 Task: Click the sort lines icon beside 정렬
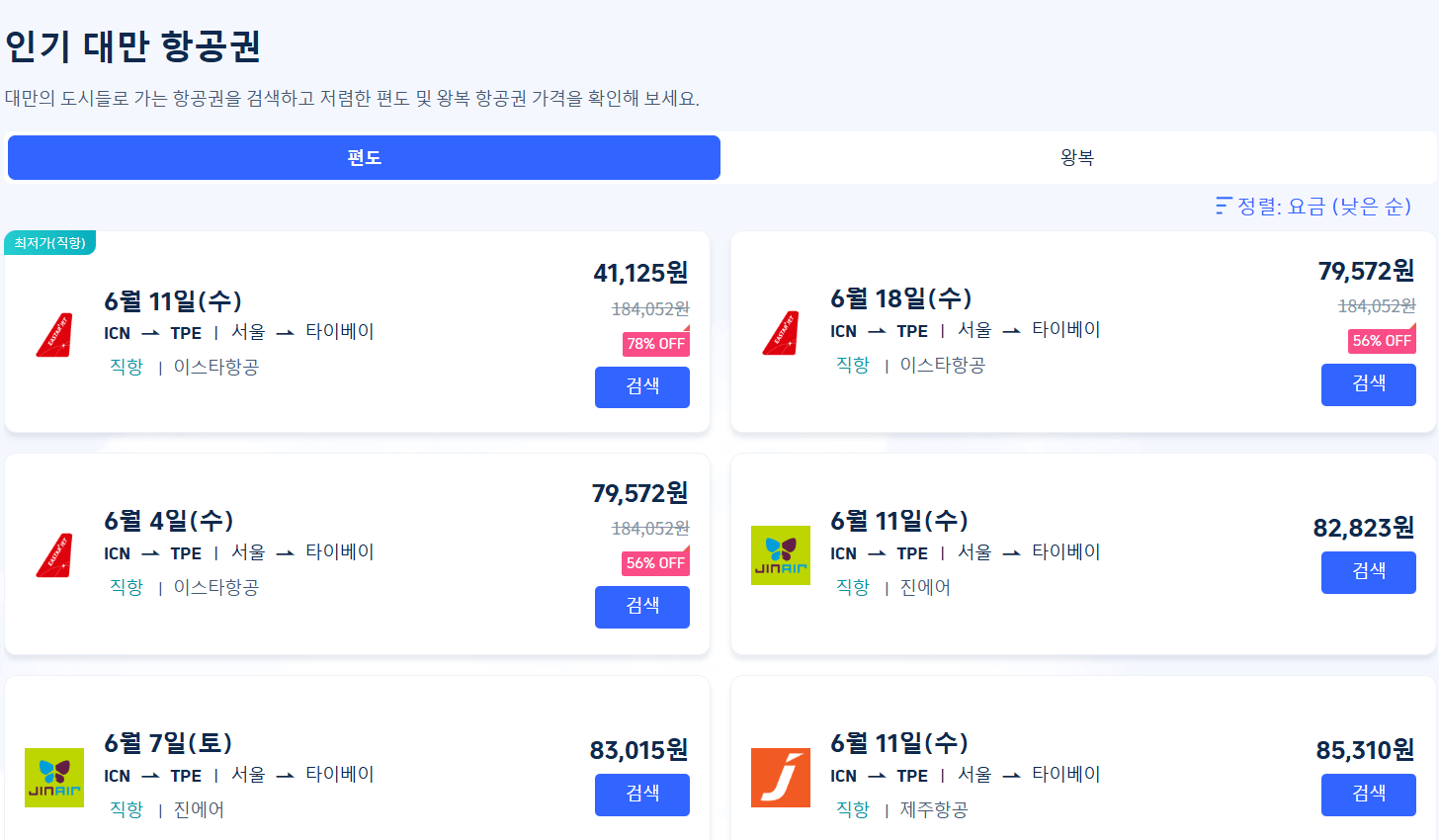pyautogui.click(x=1222, y=204)
